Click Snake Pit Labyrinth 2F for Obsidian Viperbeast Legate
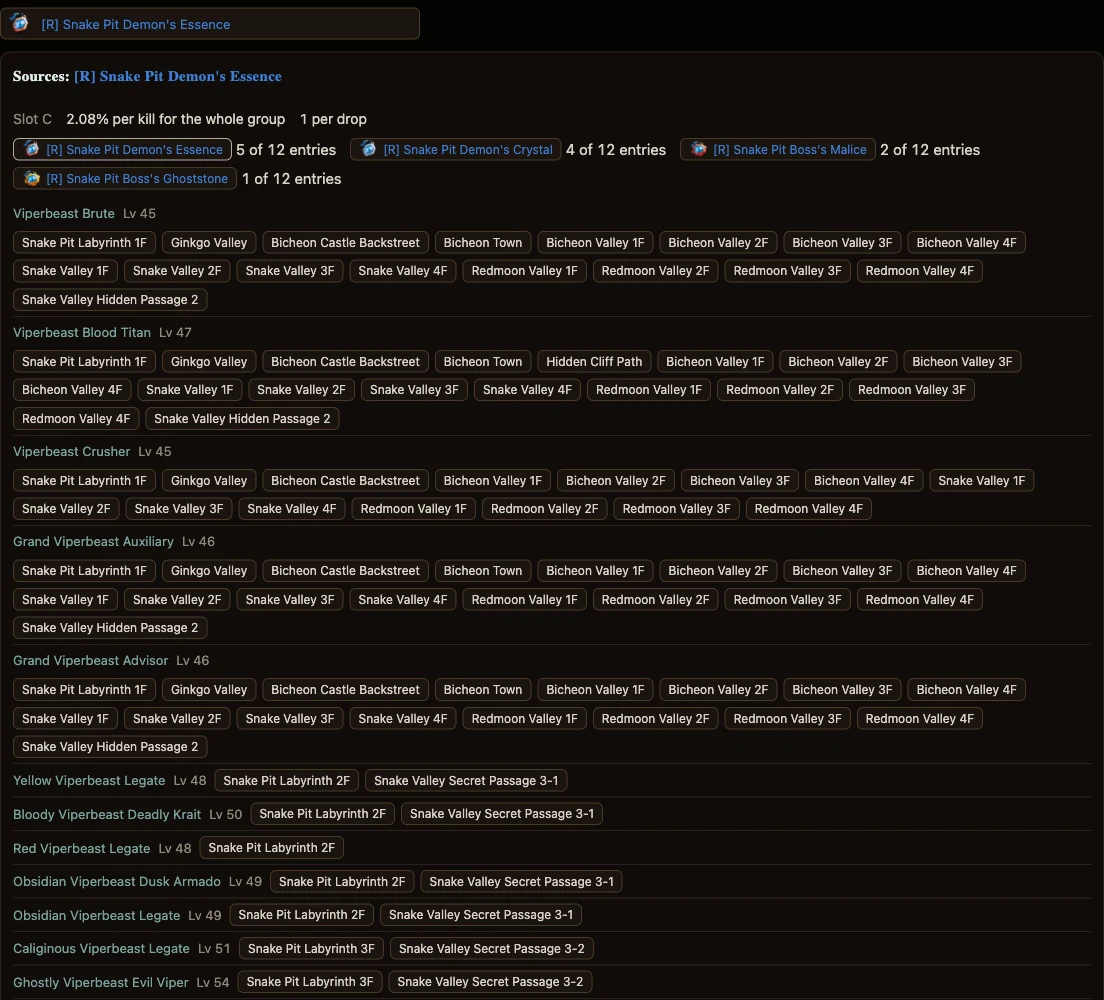 [301, 915]
